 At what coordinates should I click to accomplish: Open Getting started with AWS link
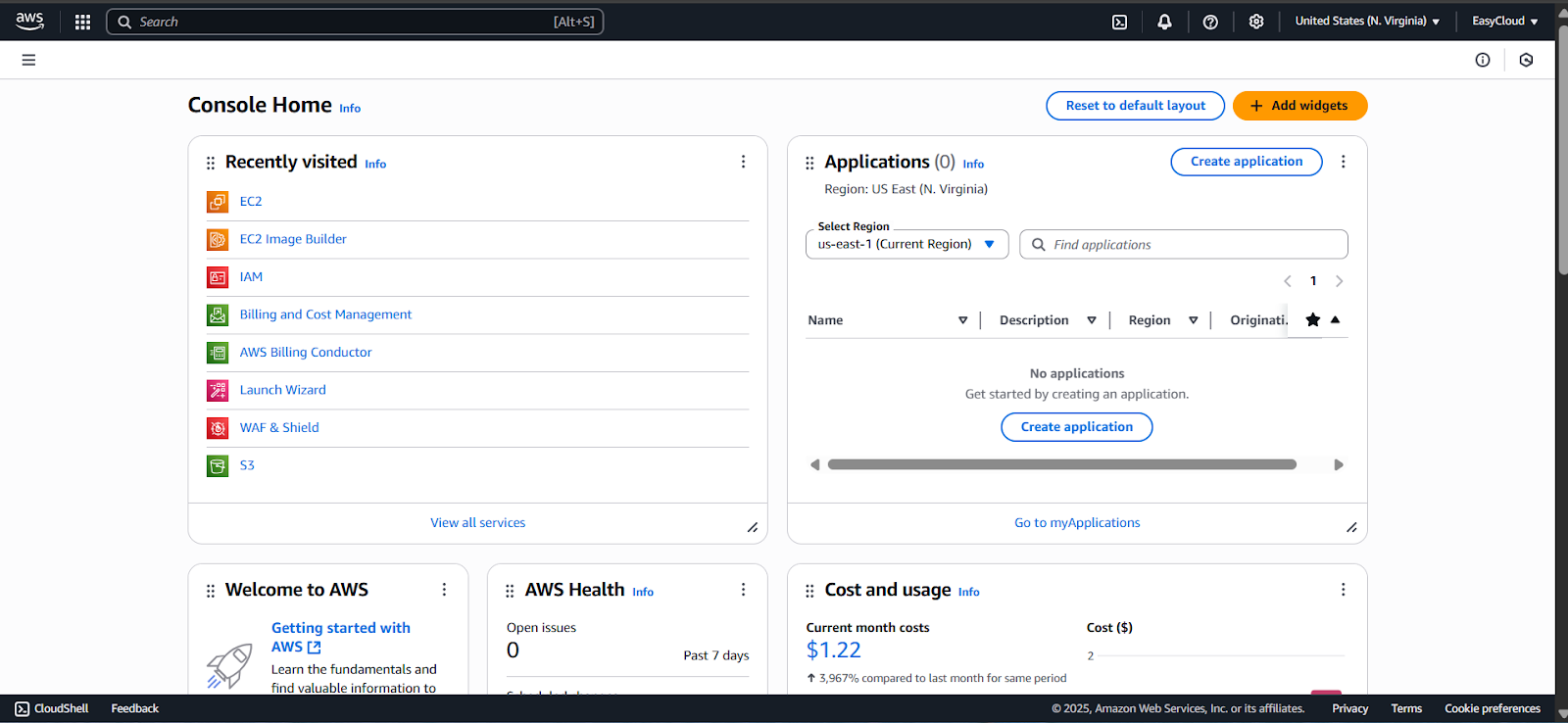(341, 638)
